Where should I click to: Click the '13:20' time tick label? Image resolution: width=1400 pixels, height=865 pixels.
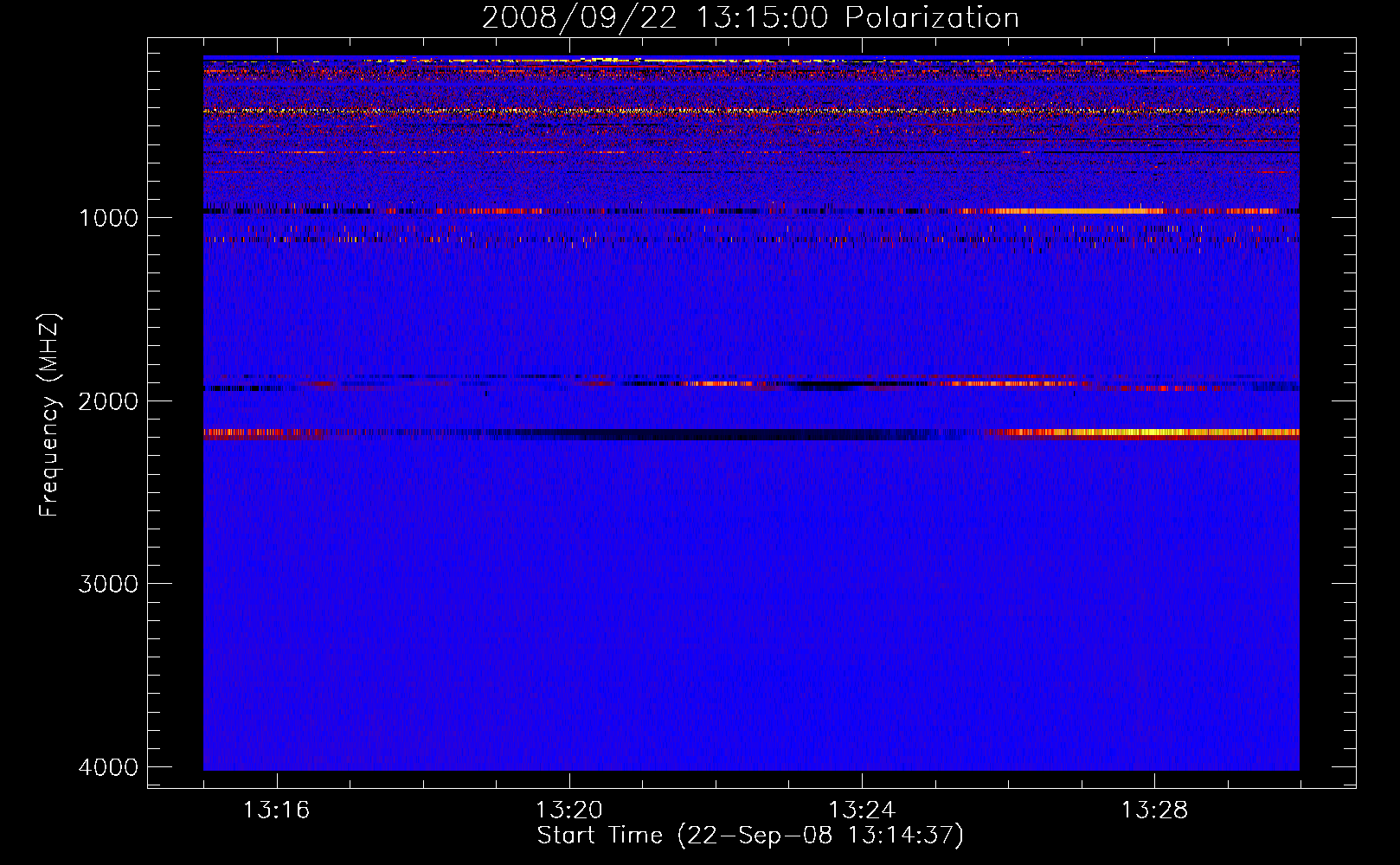[569, 811]
